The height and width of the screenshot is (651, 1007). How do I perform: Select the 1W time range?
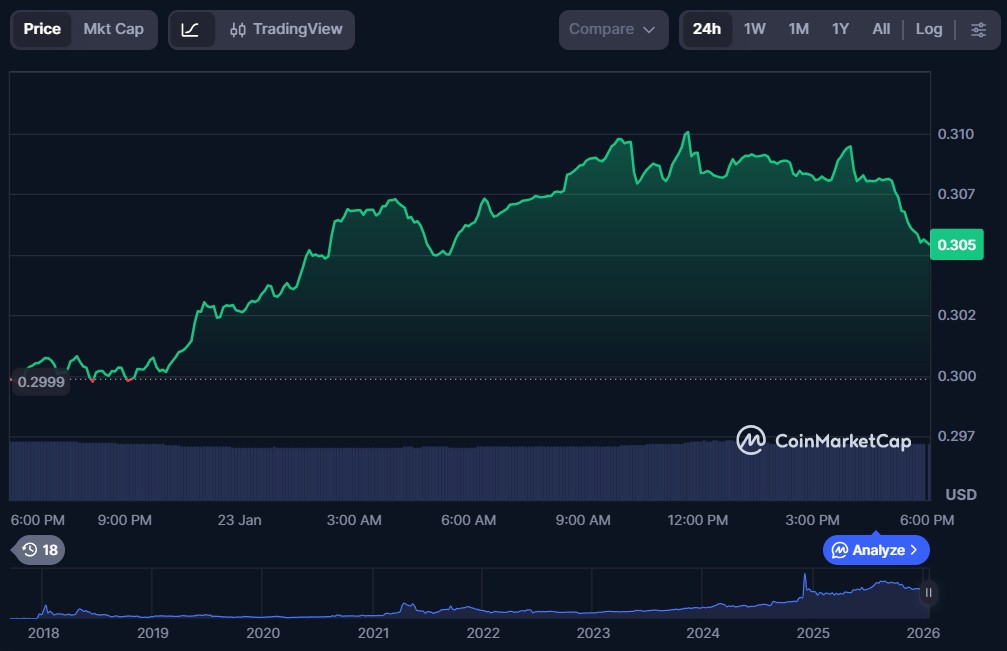[754, 29]
